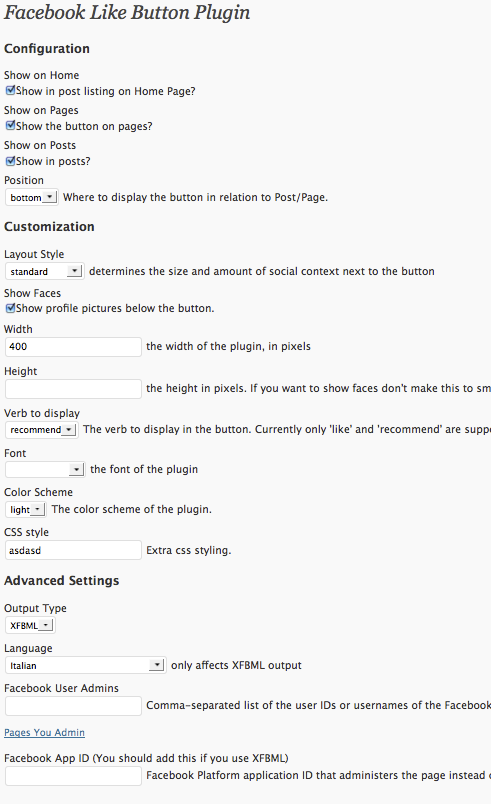491x804 pixels.
Task: Toggle Show the button on pages checkbox
Action: (x=10, y=126)
